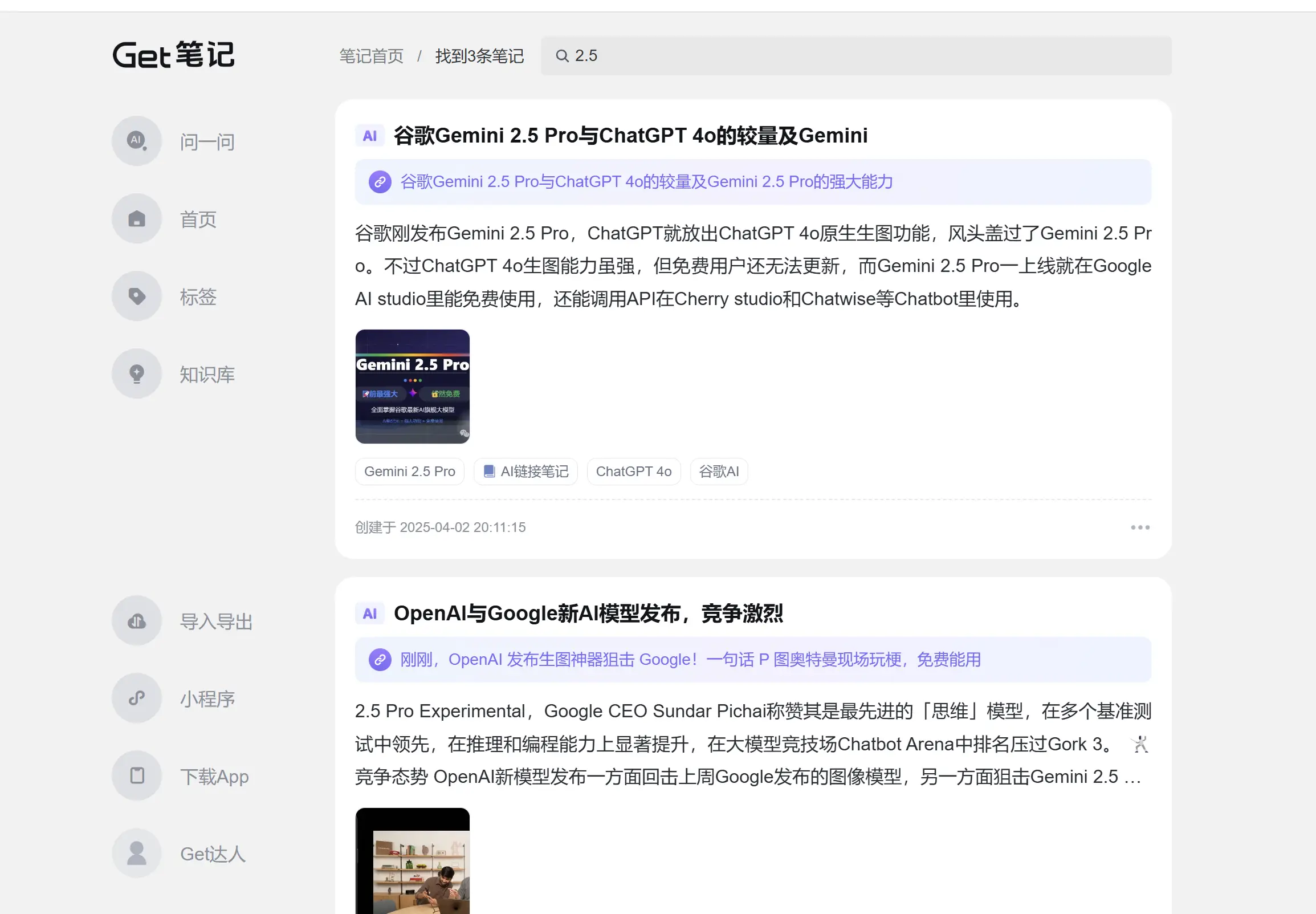The width and height of the screenshot is (1316, 914).
Task: Go to 首页 home icon in sidebar
Action: tap(137, 219)
